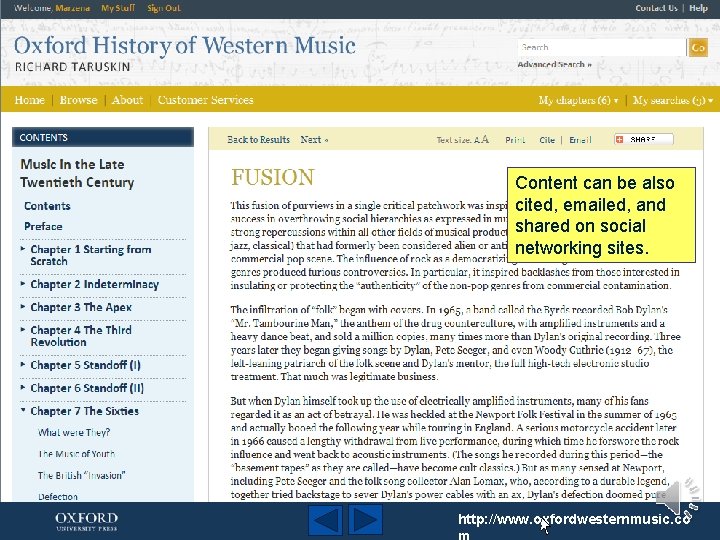Click the My Stuff link
Viewport: 720px width, 540px height.
coord(118,8)
